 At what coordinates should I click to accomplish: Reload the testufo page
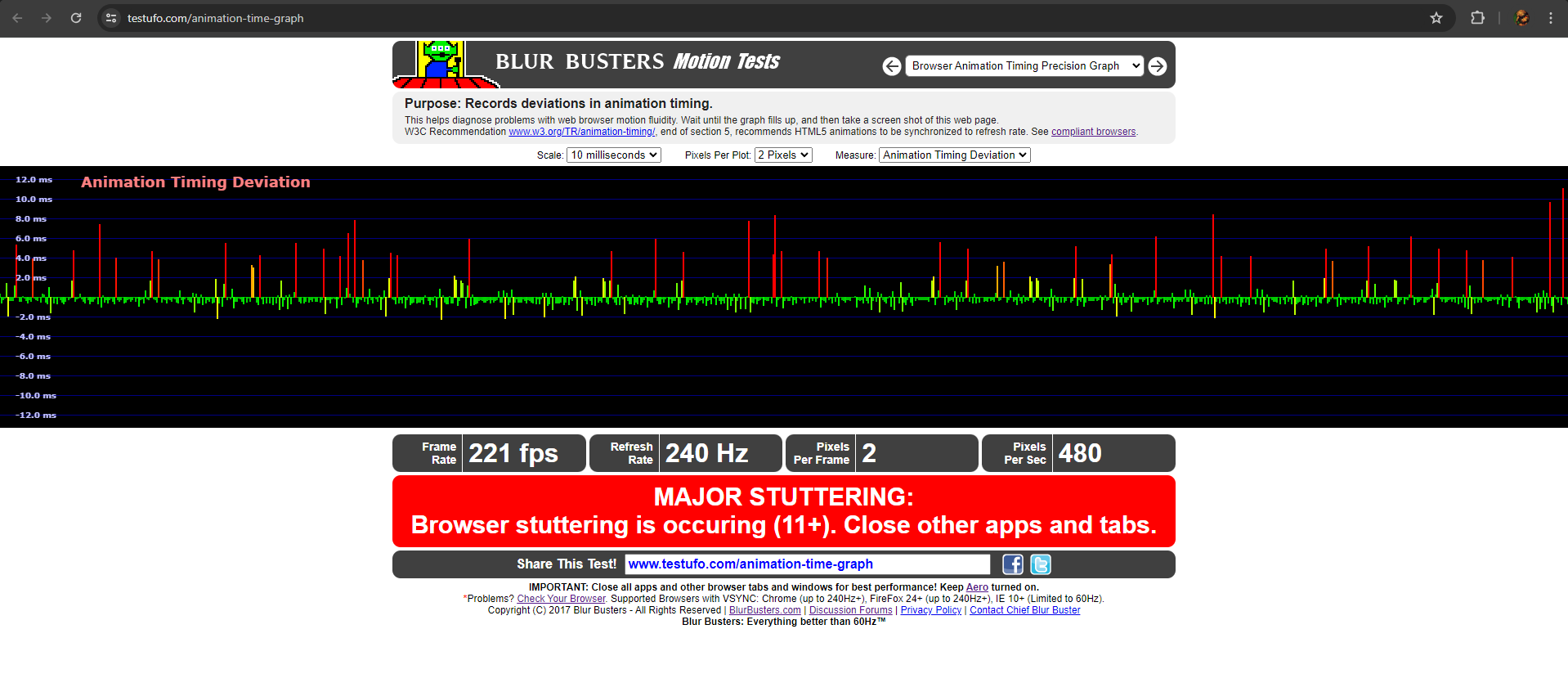coord(76,18)
